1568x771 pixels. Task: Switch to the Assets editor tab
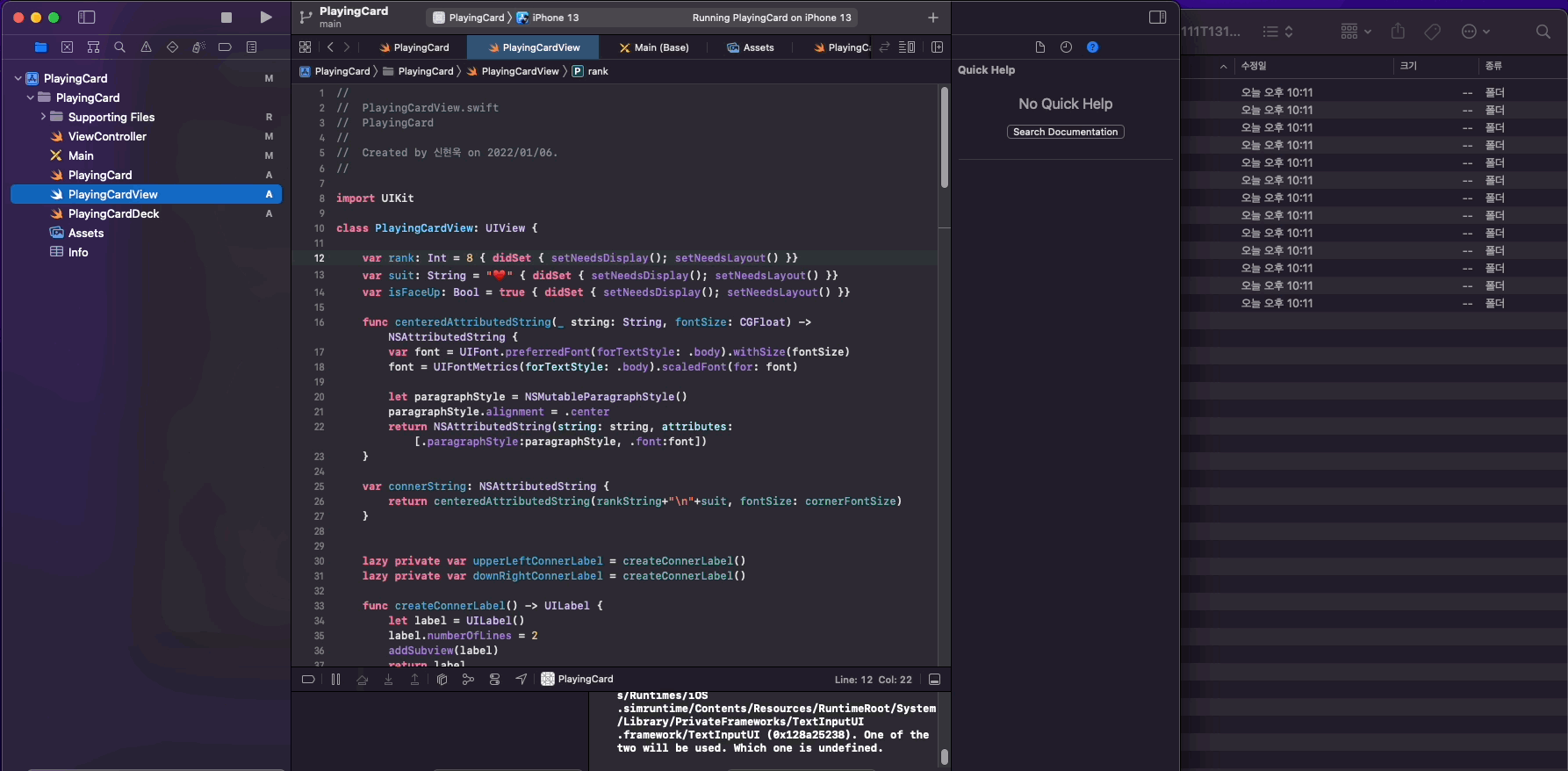pyautogui.click(x=751, y=47)
